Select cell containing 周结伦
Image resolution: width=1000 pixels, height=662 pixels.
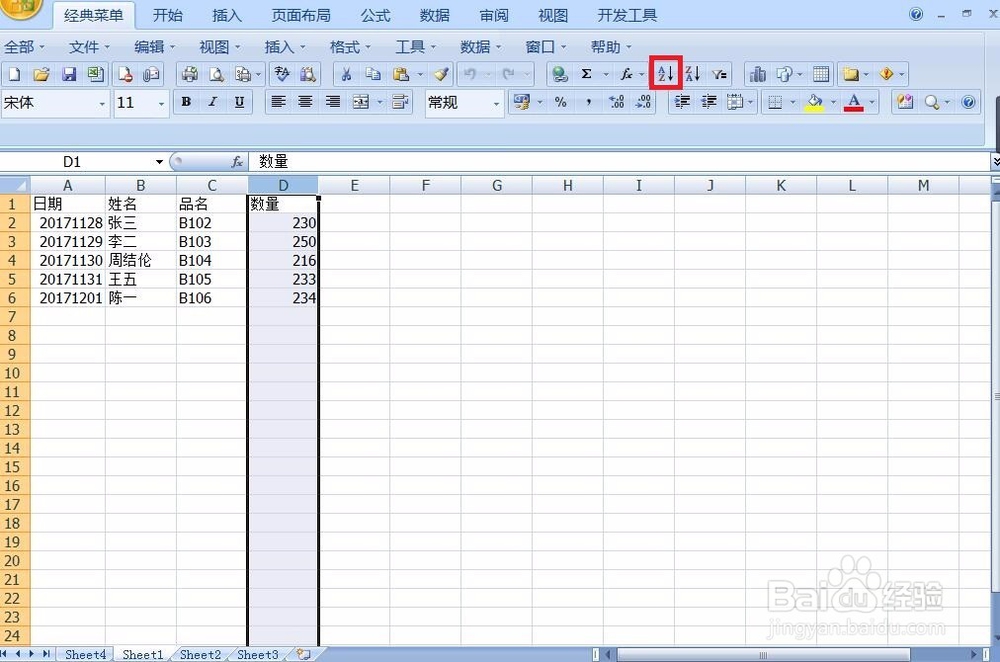(141, 260)
